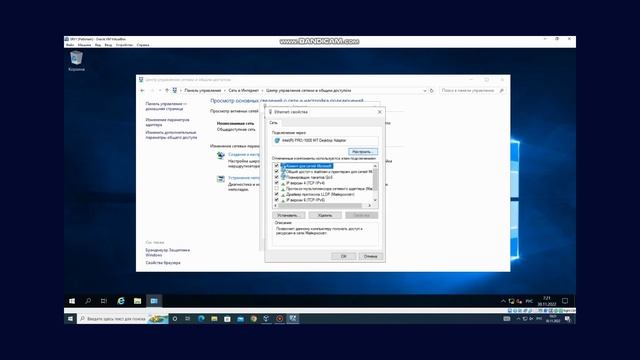The width and height of the screenshot is (640, 360).
Task: Open the guest Start menu button
Action: pyautogui.click(x=72, y=301)
